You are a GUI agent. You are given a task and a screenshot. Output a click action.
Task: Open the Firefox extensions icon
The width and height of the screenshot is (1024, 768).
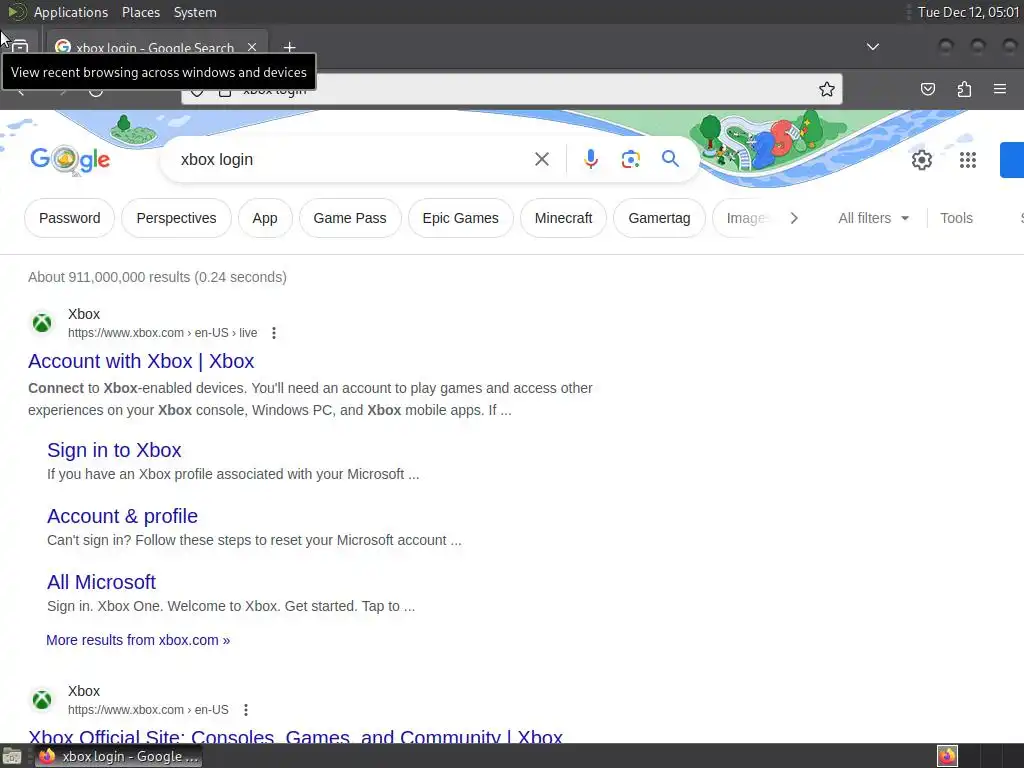coord(964,89)
